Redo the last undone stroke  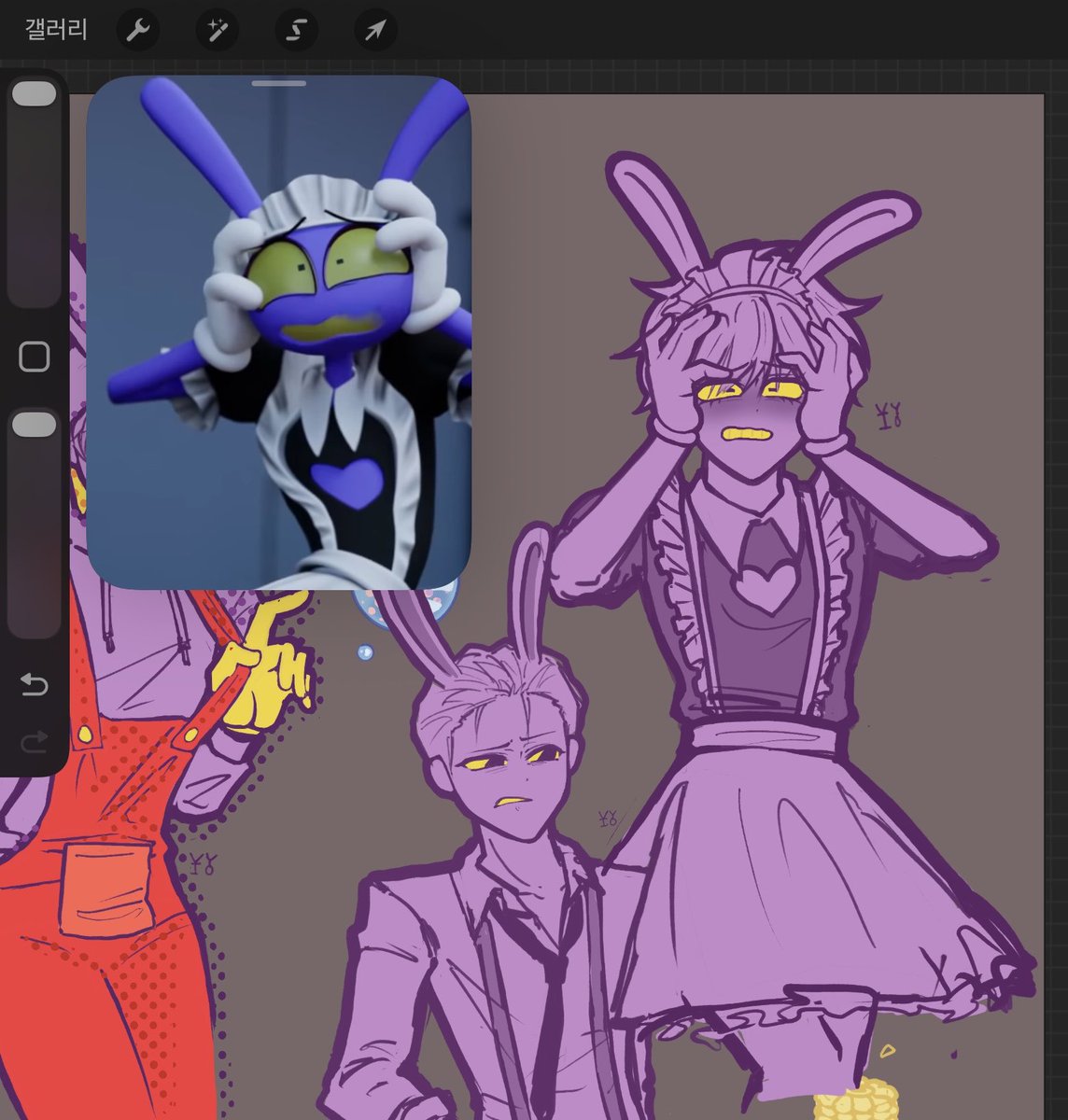35,743
